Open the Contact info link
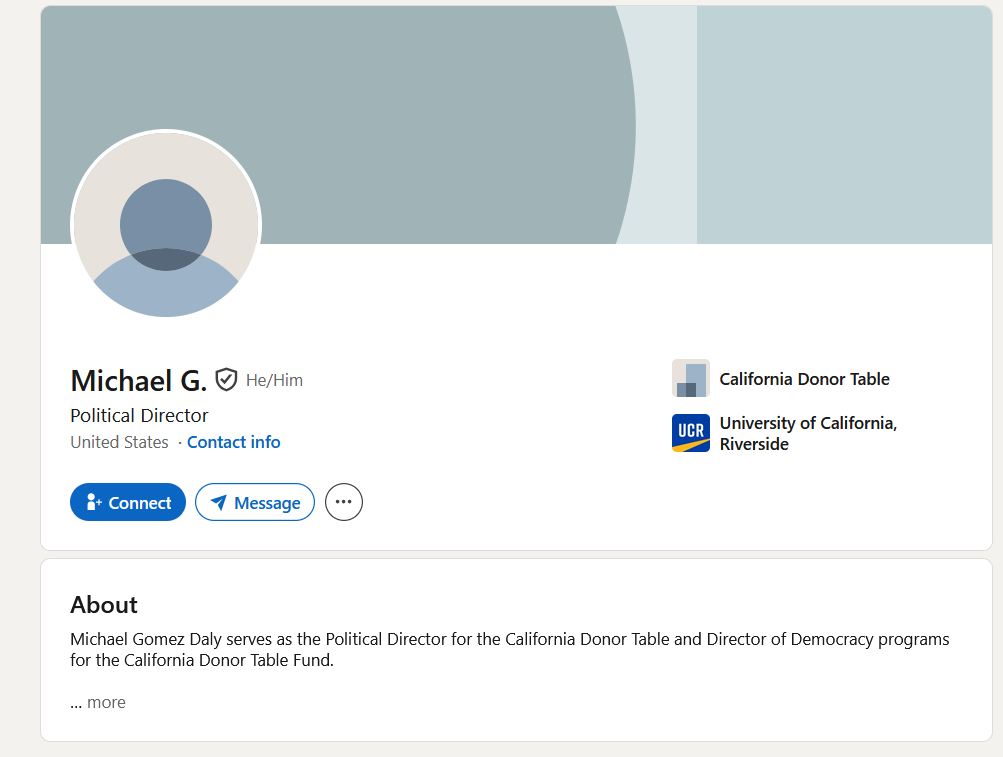 pyautogui.click(x=233, y=442)
